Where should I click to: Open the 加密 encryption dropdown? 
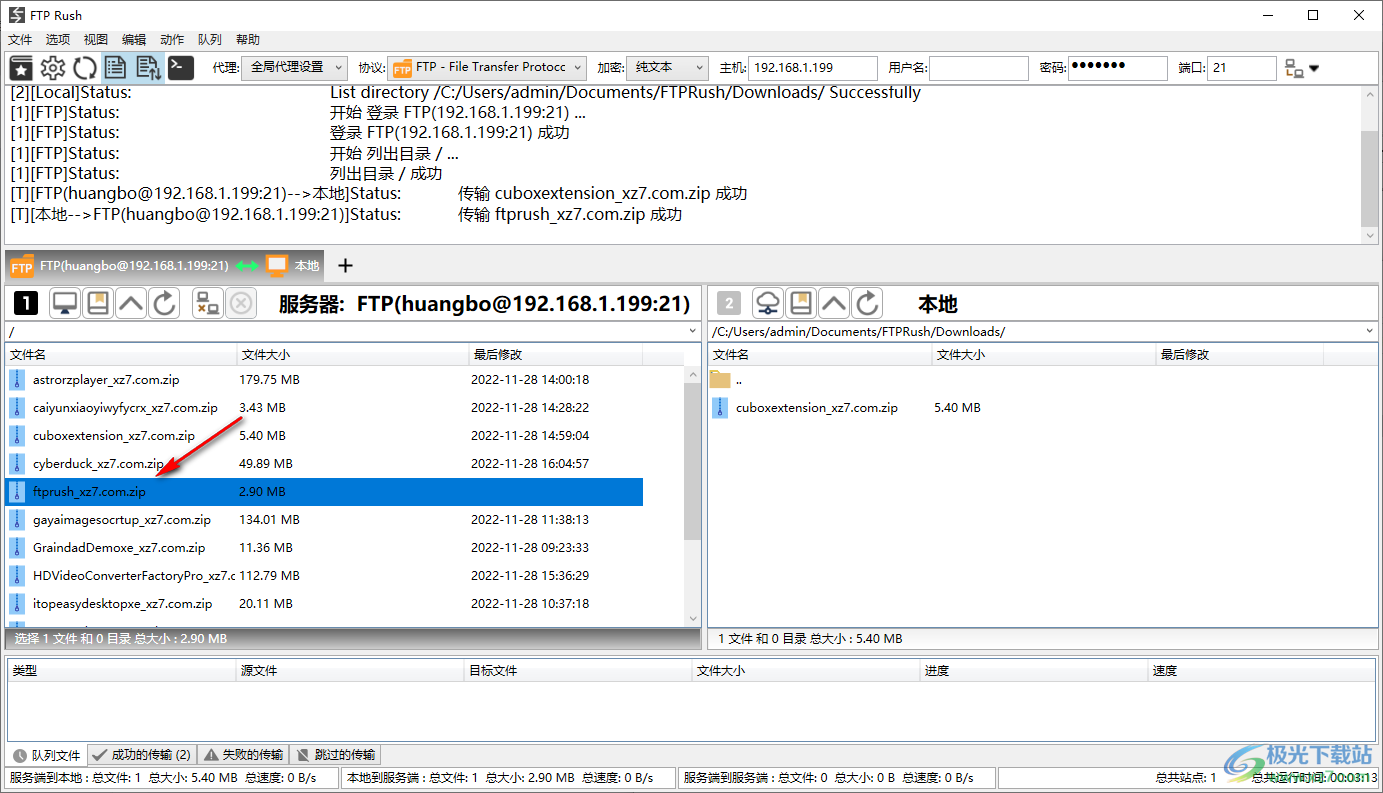(667, 68)
